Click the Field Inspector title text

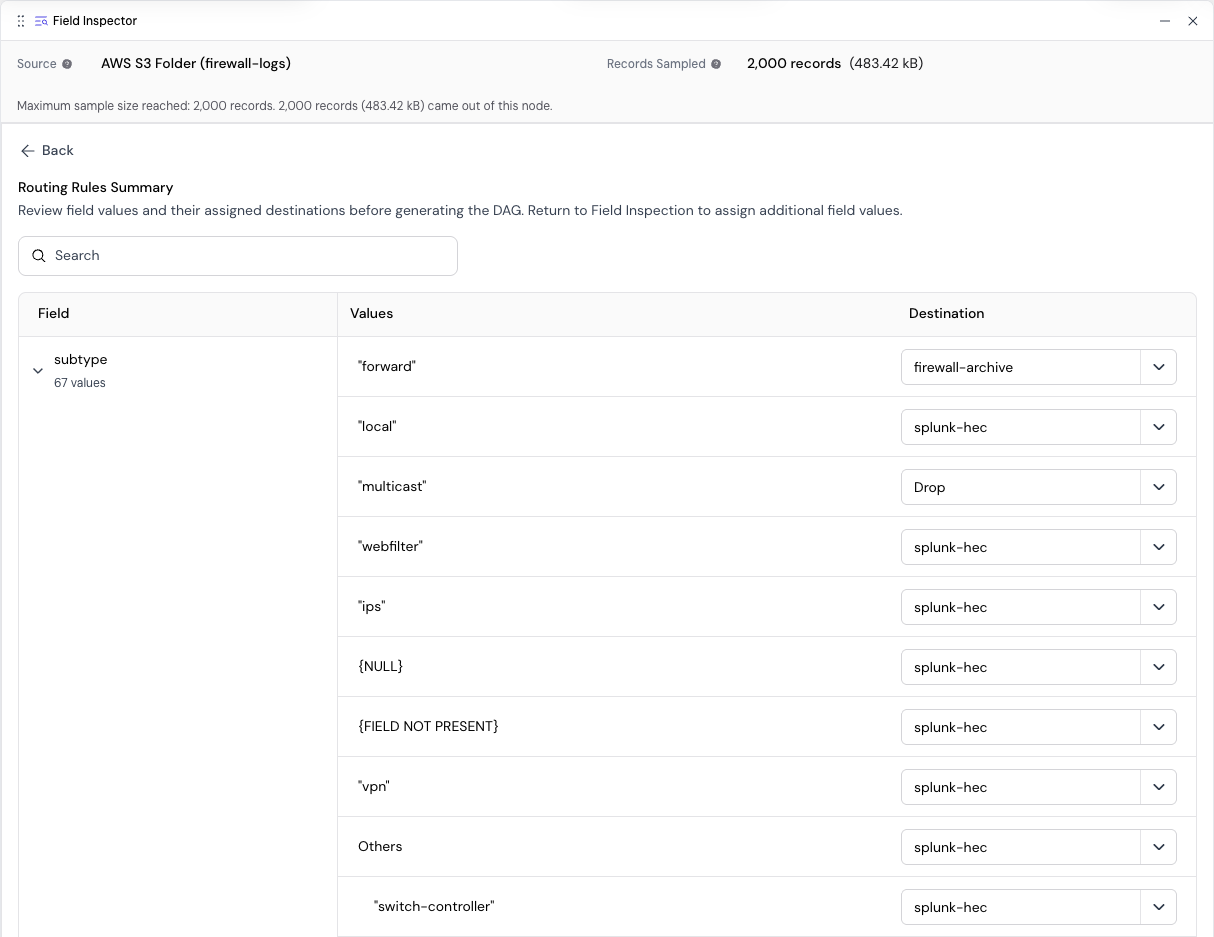[x=95, y=21]
